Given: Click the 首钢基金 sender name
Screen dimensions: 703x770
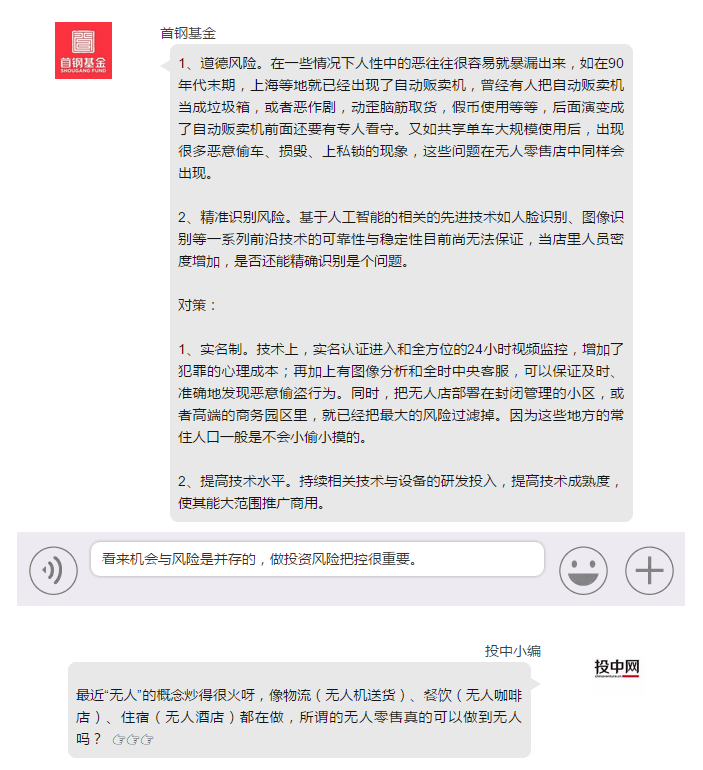Looking at the screenshot, I should pos(188,33).
